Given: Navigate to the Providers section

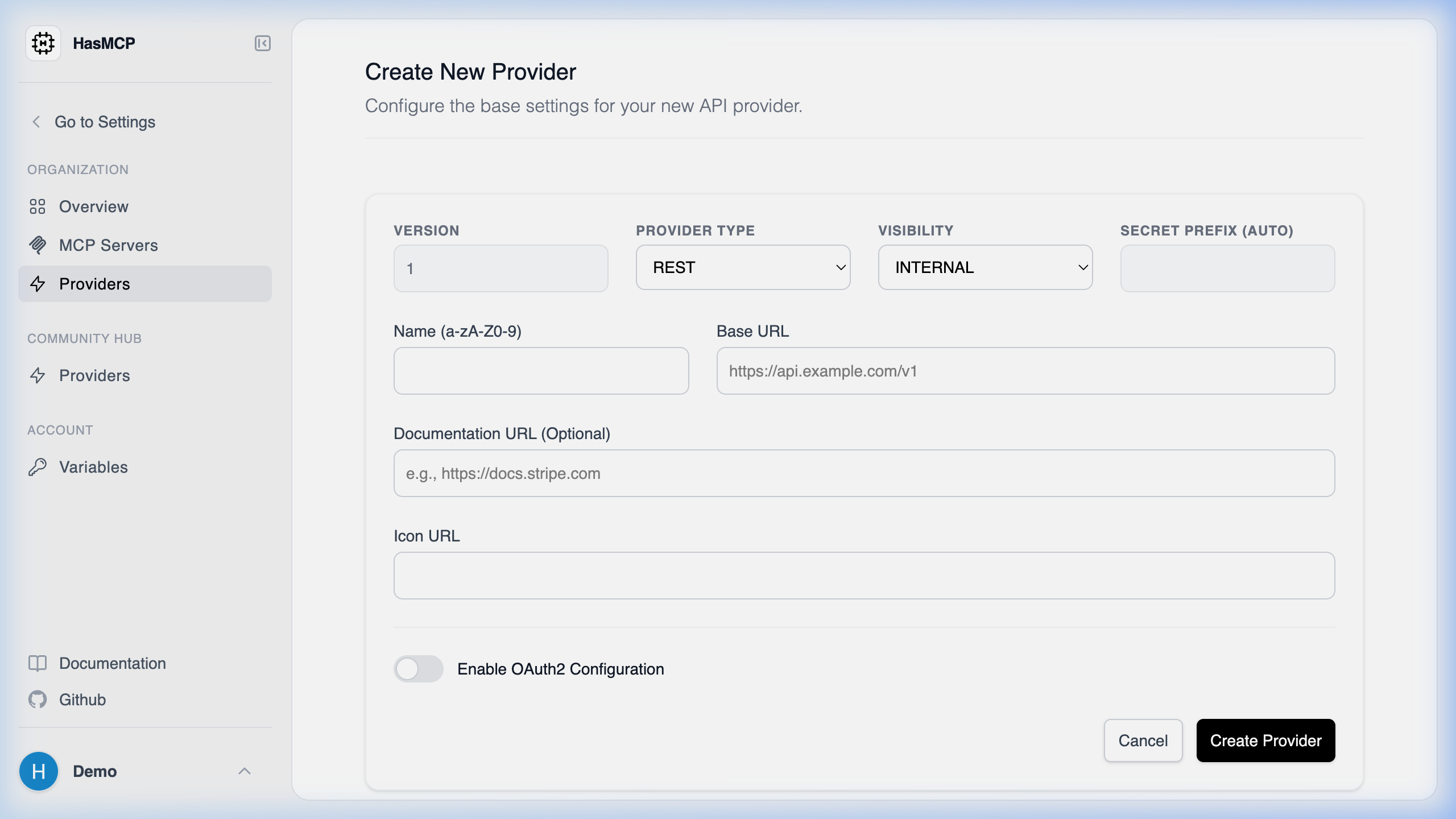Looking at the screenshot, I should click(94, 284).
